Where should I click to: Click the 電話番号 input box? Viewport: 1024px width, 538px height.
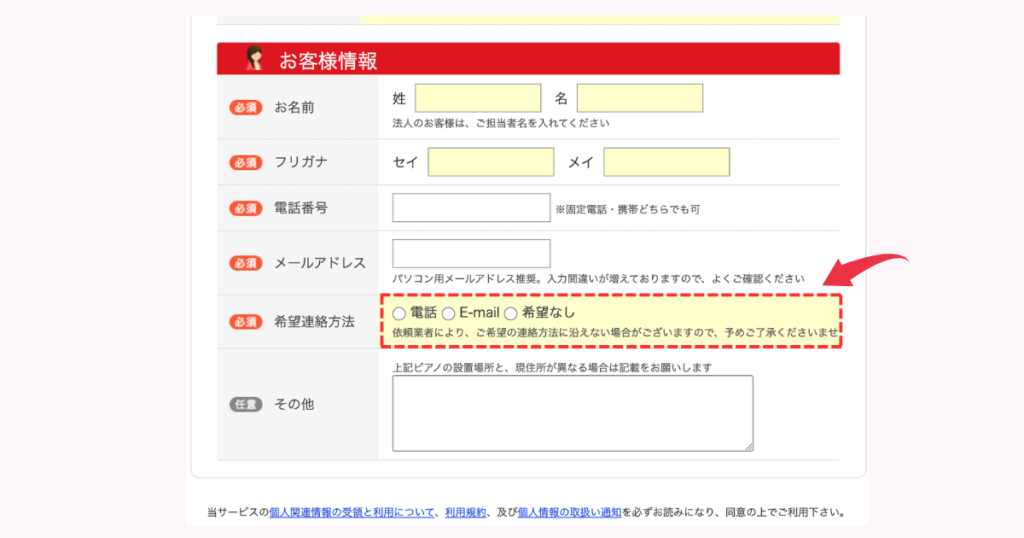(x=471, y=208)
